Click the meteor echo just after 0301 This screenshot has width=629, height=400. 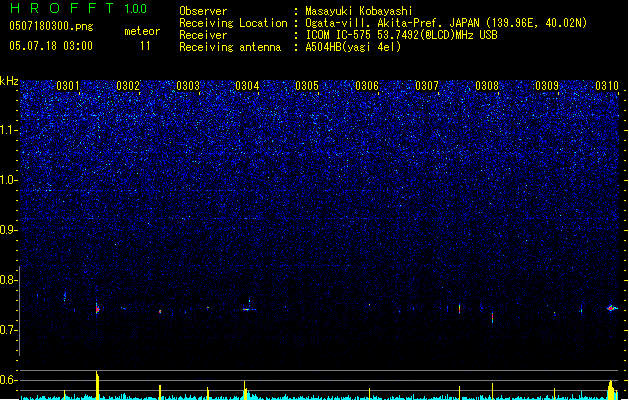[97, 309]
